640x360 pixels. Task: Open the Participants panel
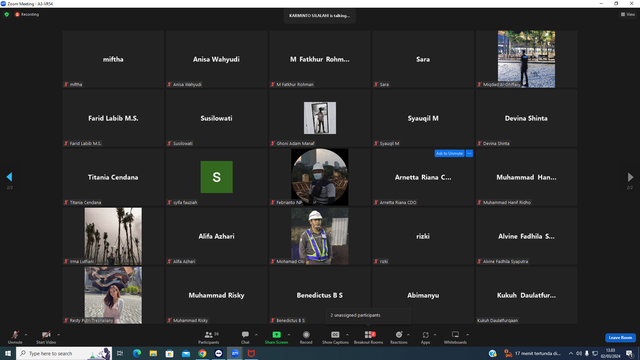209,337
